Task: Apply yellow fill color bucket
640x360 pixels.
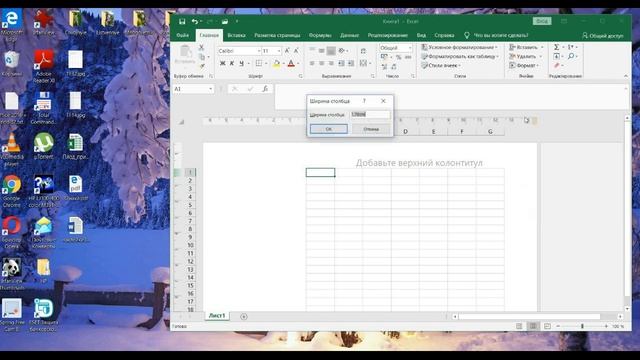Action: (276, 63)
